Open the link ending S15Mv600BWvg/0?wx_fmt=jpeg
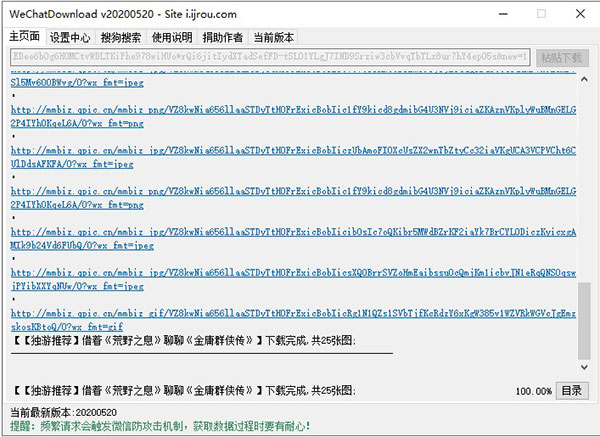The height and width of the screenshot is (437, 600). 77,83
